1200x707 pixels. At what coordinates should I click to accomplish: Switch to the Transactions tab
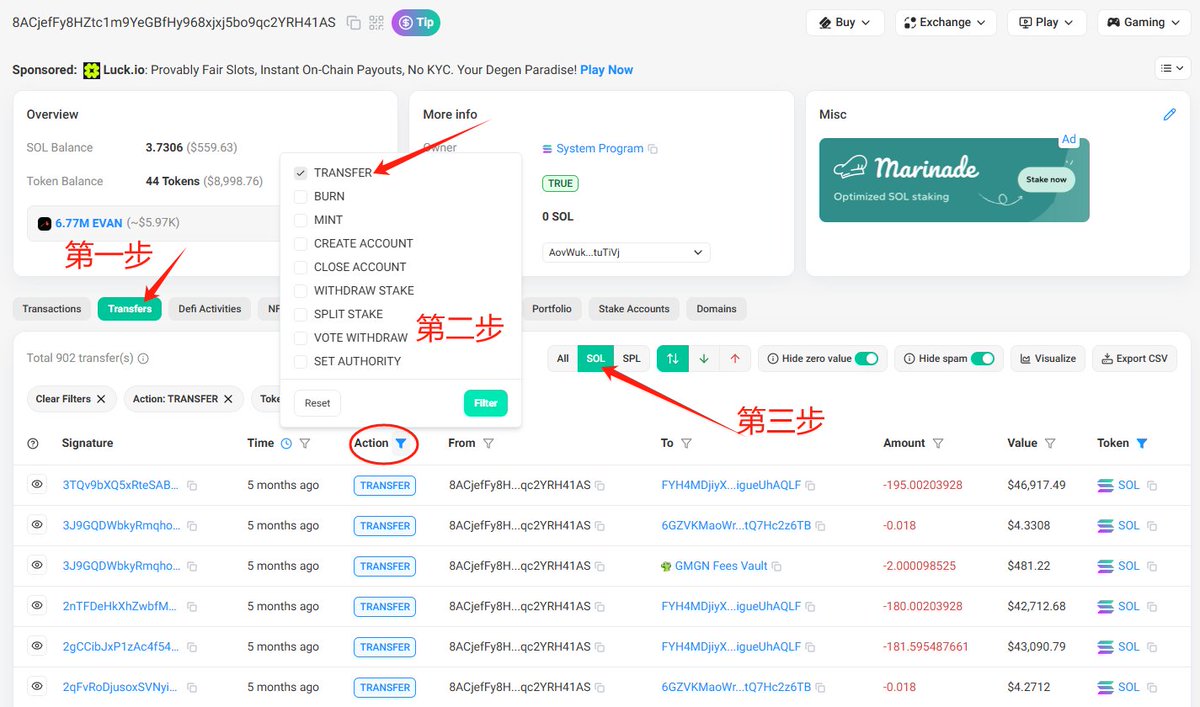(52, 309)
